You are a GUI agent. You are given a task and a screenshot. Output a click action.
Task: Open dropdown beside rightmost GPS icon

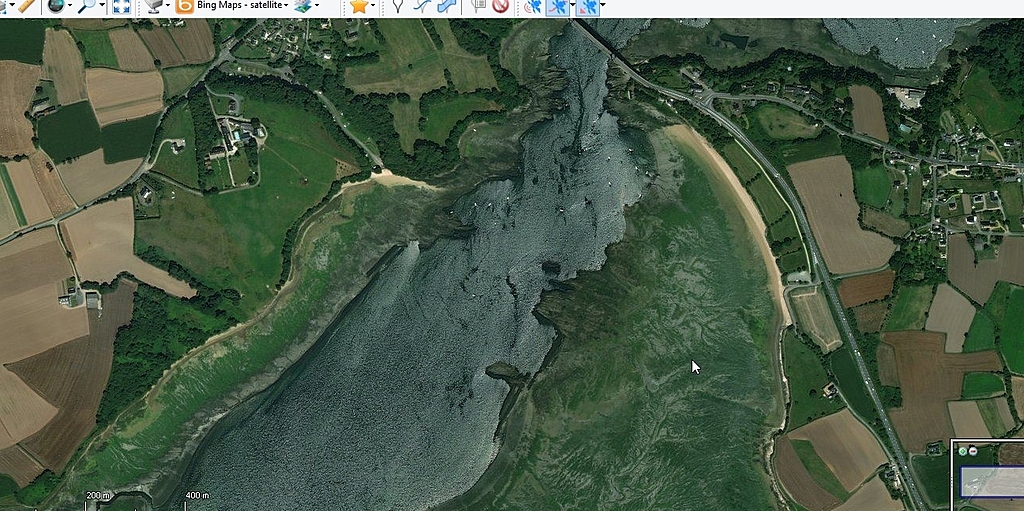click(601, 6)
